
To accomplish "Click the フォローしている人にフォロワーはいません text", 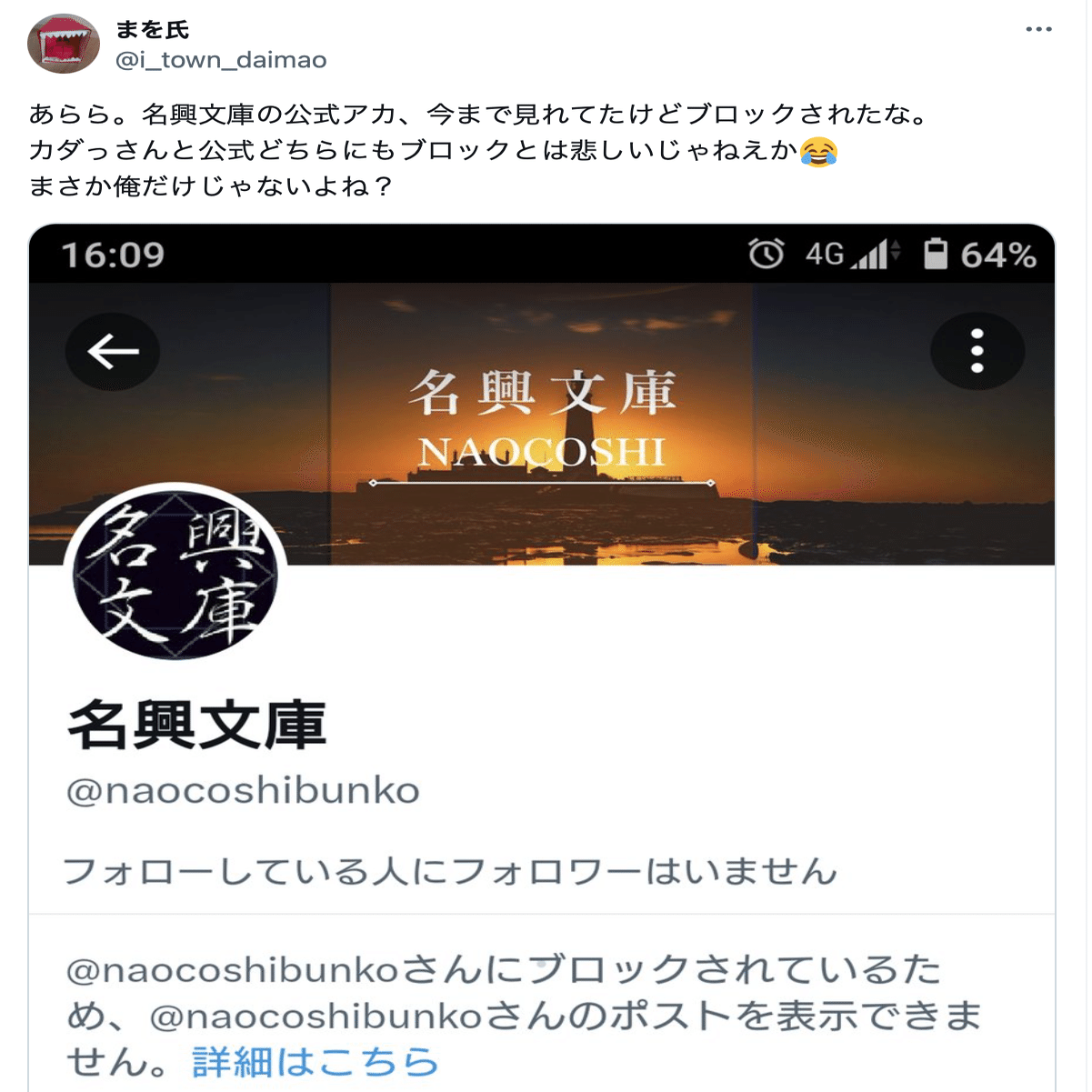I will [450, 871].
